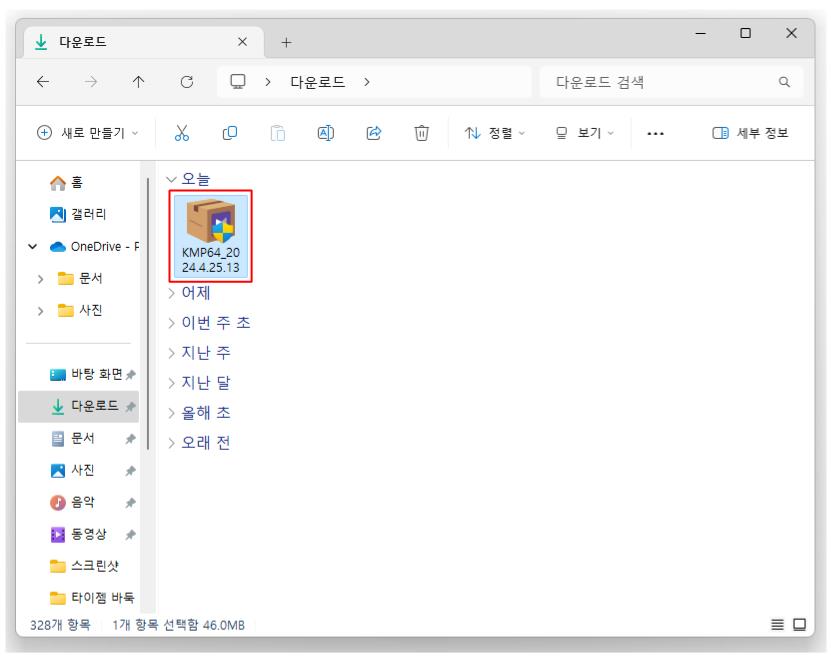
Task: Open 새로 만들기 dropdown
Action: 87,133
